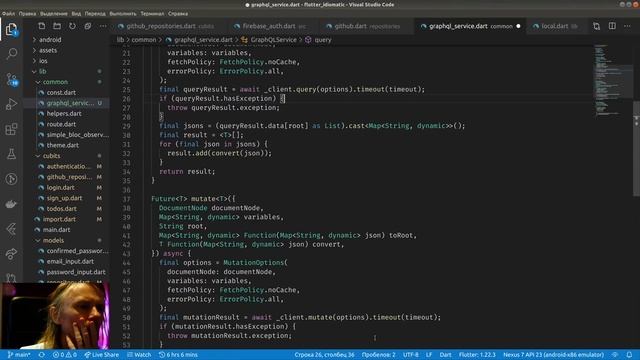Click Flutter: 1.22.3 version status

tap(477, 355)
